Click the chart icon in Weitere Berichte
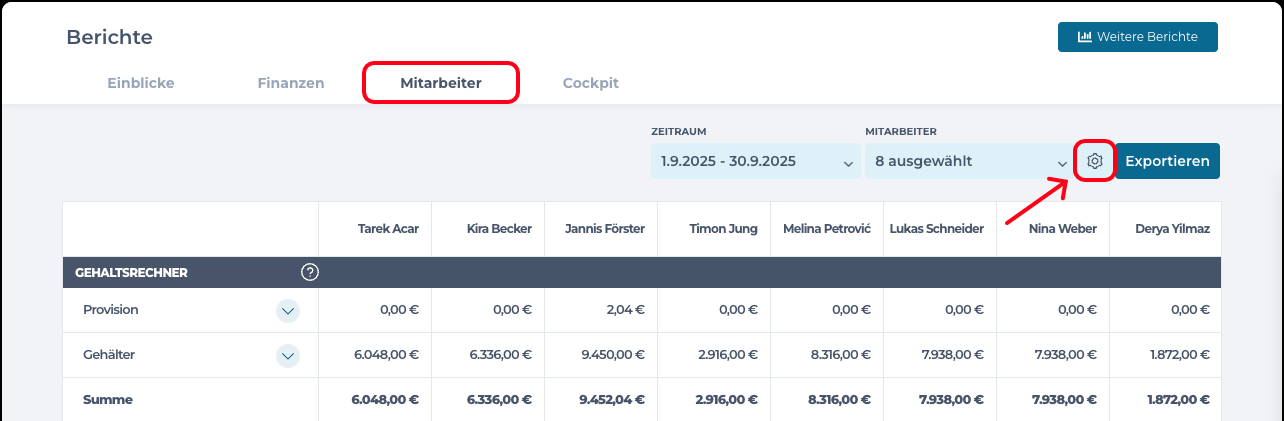1284x421 pixels. tap(1084, 37)
